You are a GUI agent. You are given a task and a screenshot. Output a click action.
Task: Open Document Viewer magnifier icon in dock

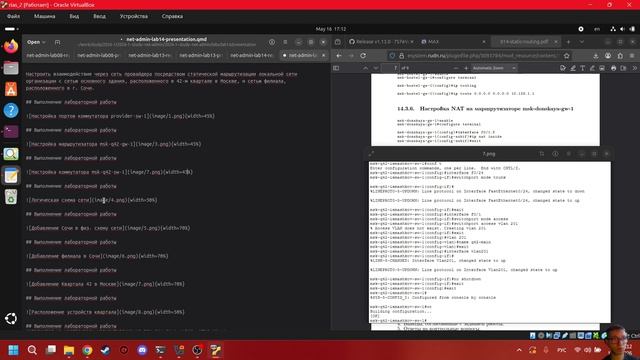(11, 153)
